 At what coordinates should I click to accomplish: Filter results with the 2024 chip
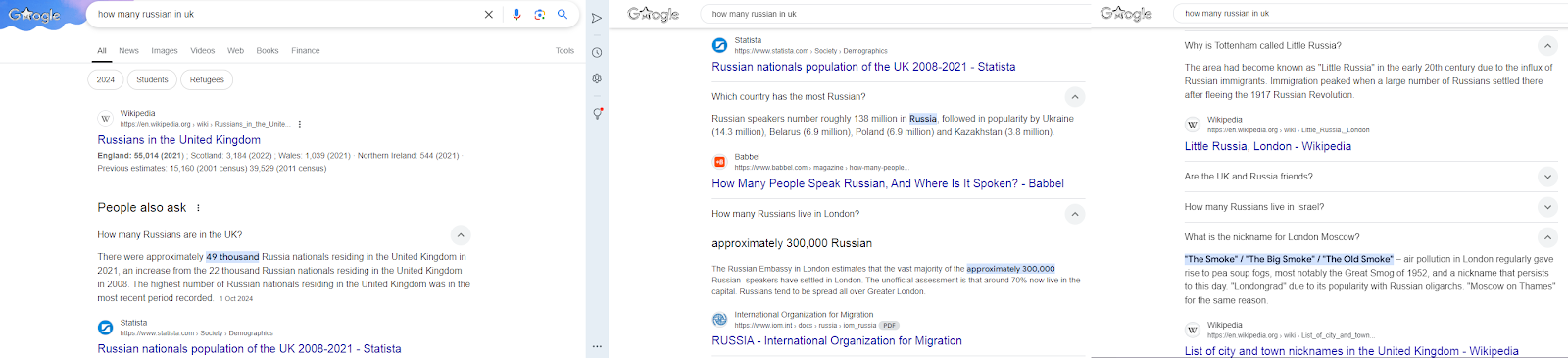click(x=106, y=80)
